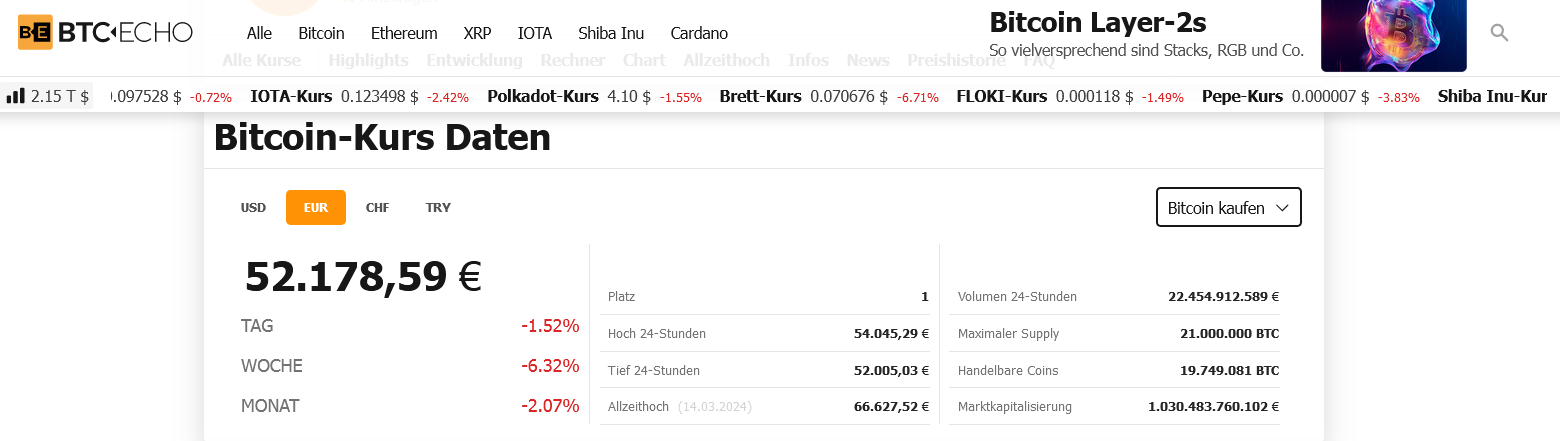Open Pepe-Kurs ticker entry
The width and height of the screenshot is (1560, 441).
pyautogui.click(x=1242, y=97)
